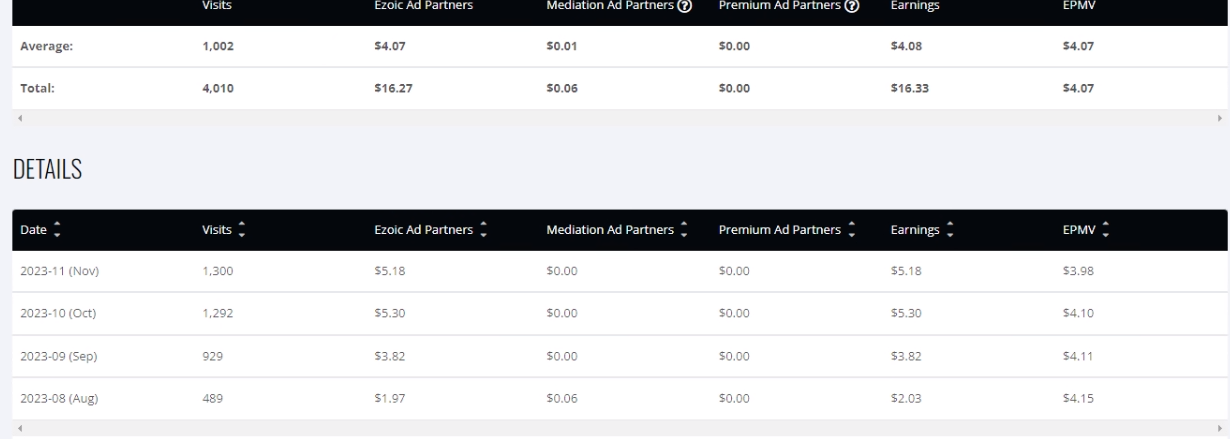Sort details table by Visits
This screenshot has height=439, width=1230.
(x=222, y=231)
